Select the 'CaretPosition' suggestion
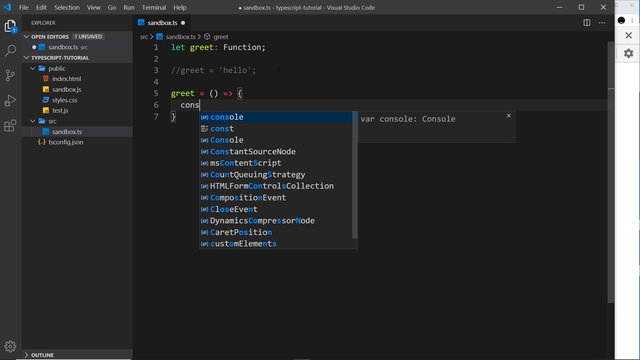Screen dimensions: 640x360 click(276, 232)
